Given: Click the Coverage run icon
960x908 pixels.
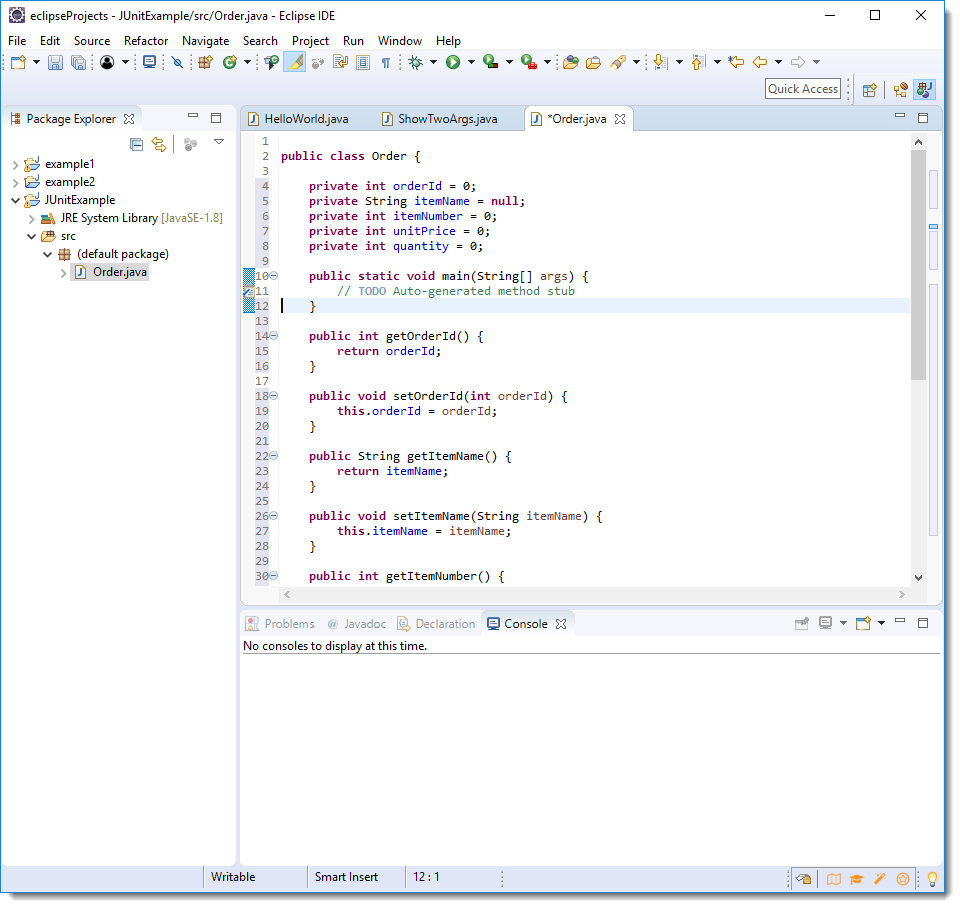Looking at the screenshot, I should point(490,62).
